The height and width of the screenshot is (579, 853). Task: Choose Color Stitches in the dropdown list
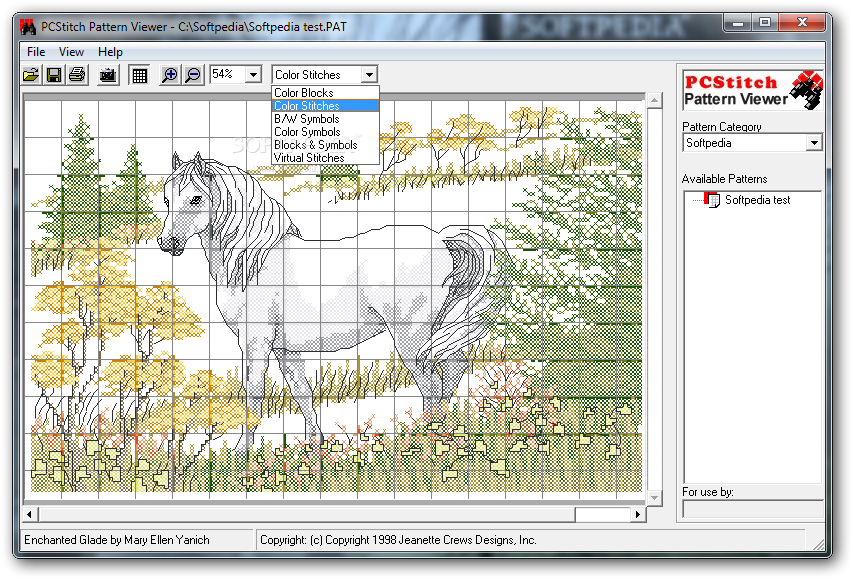[325, 106]
